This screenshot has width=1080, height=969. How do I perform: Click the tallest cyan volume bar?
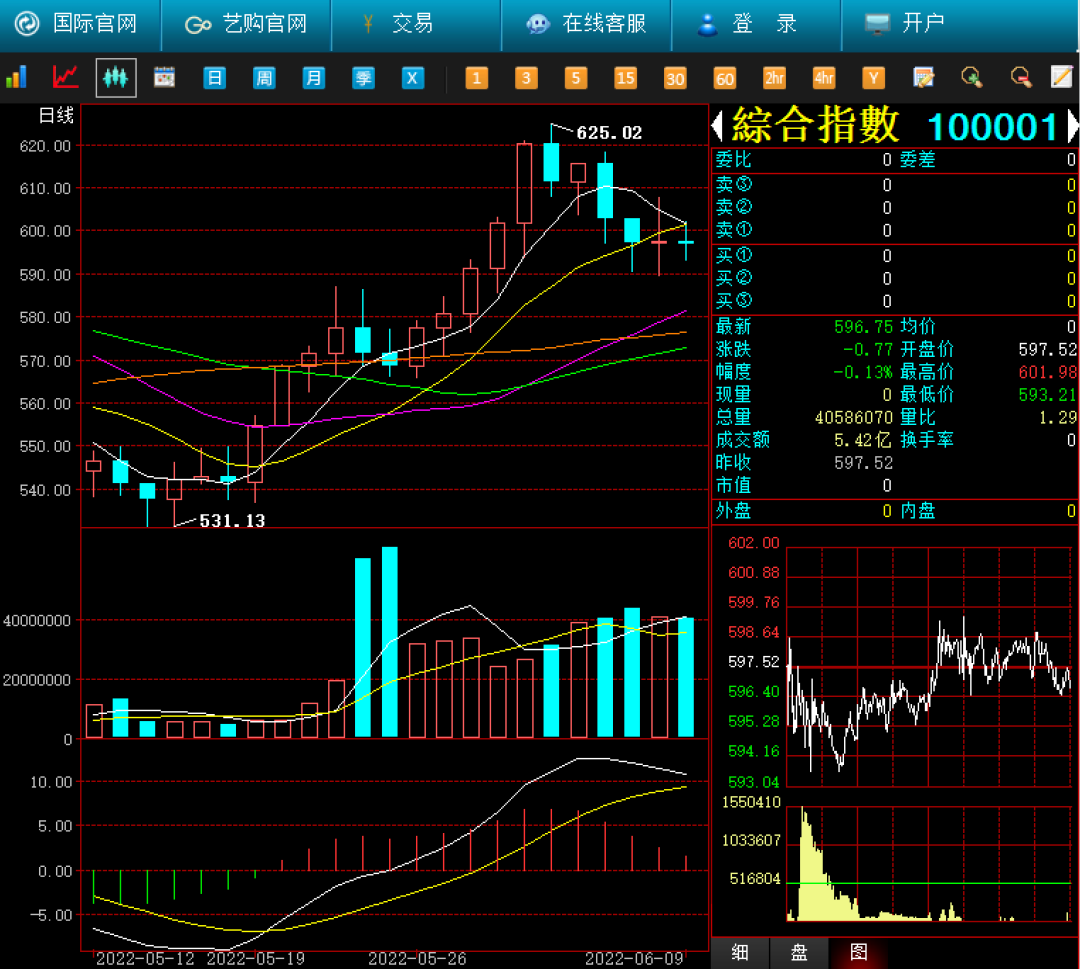coord(390,642)
